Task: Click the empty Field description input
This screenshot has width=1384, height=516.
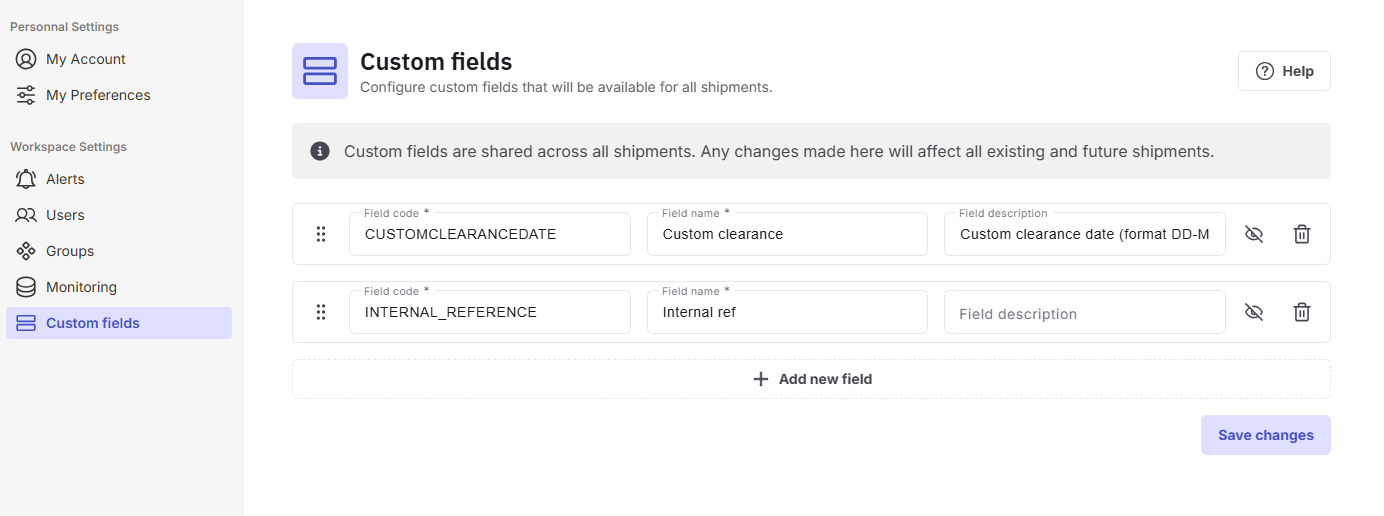Action: pyautogui.click(x=1084, y=313)
